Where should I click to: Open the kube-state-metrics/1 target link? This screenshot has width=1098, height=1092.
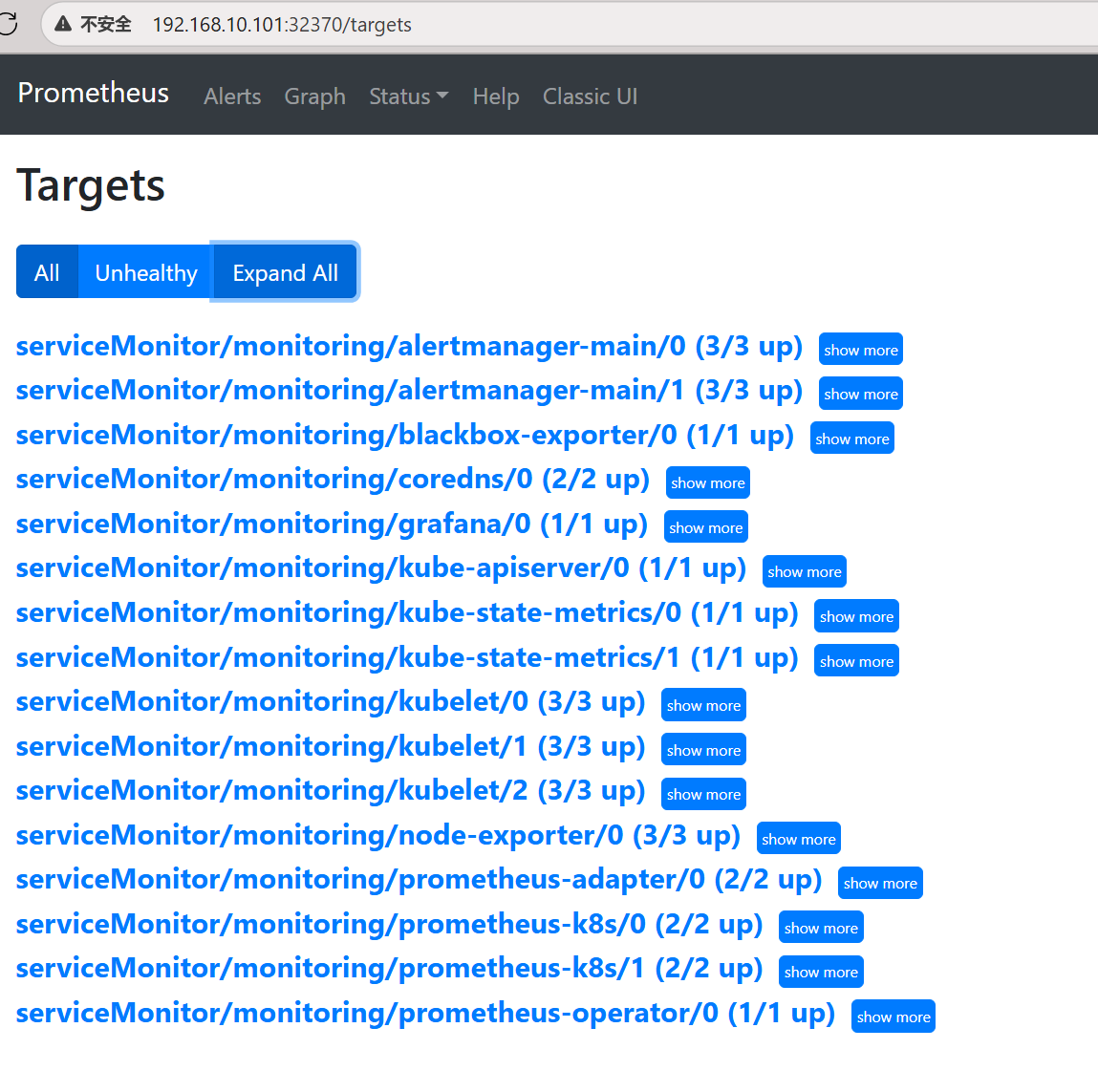tap(407, 658)
